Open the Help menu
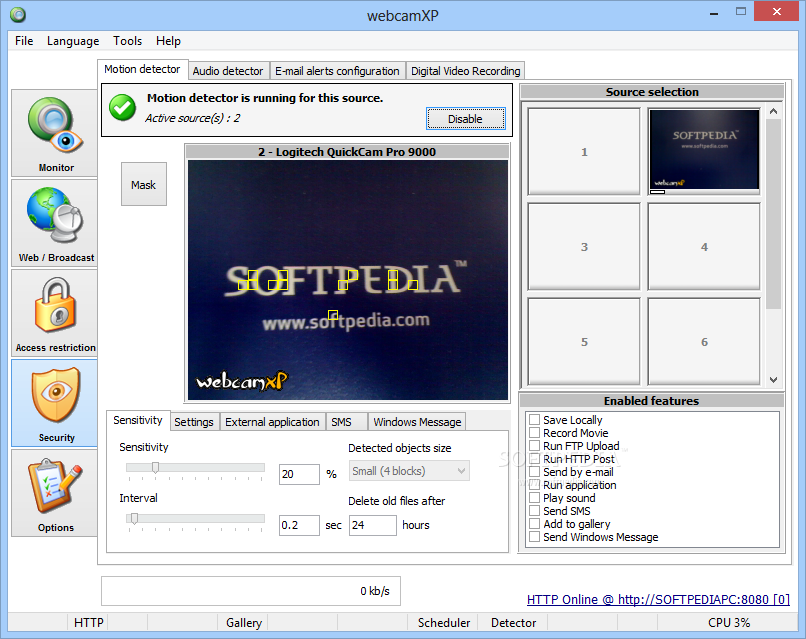 [x=168, y=41]
